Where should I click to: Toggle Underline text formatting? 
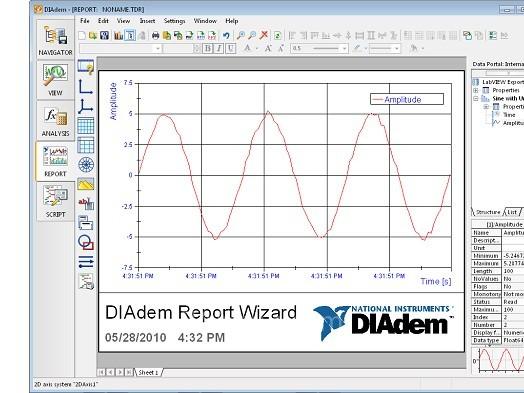click(x=231, y=48)
